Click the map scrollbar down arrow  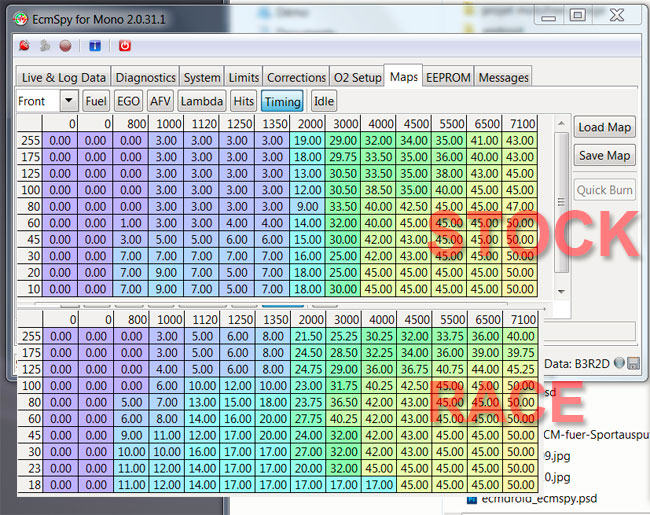point(561,292)
